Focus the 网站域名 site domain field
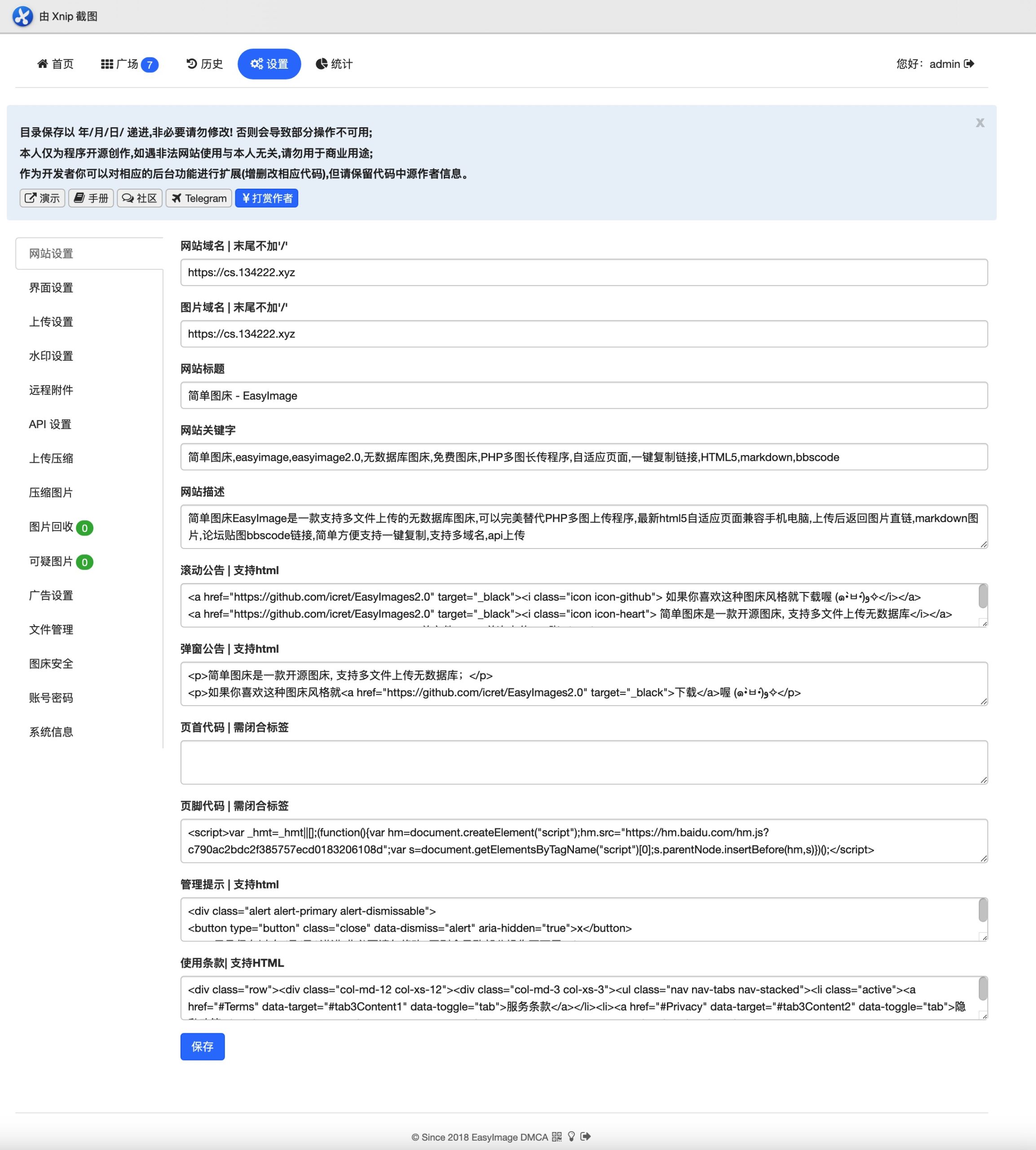 pyautogui.click(x=584, y=273)
